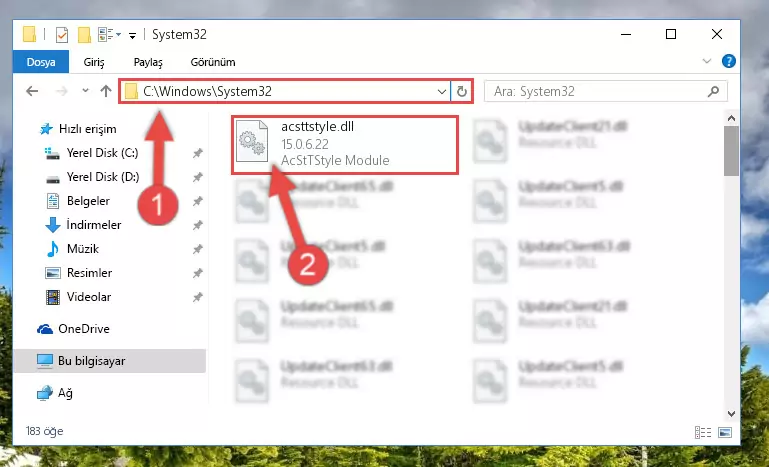
Task: Switch to the Görünüm ribbon tab
Action: point(213,62)
